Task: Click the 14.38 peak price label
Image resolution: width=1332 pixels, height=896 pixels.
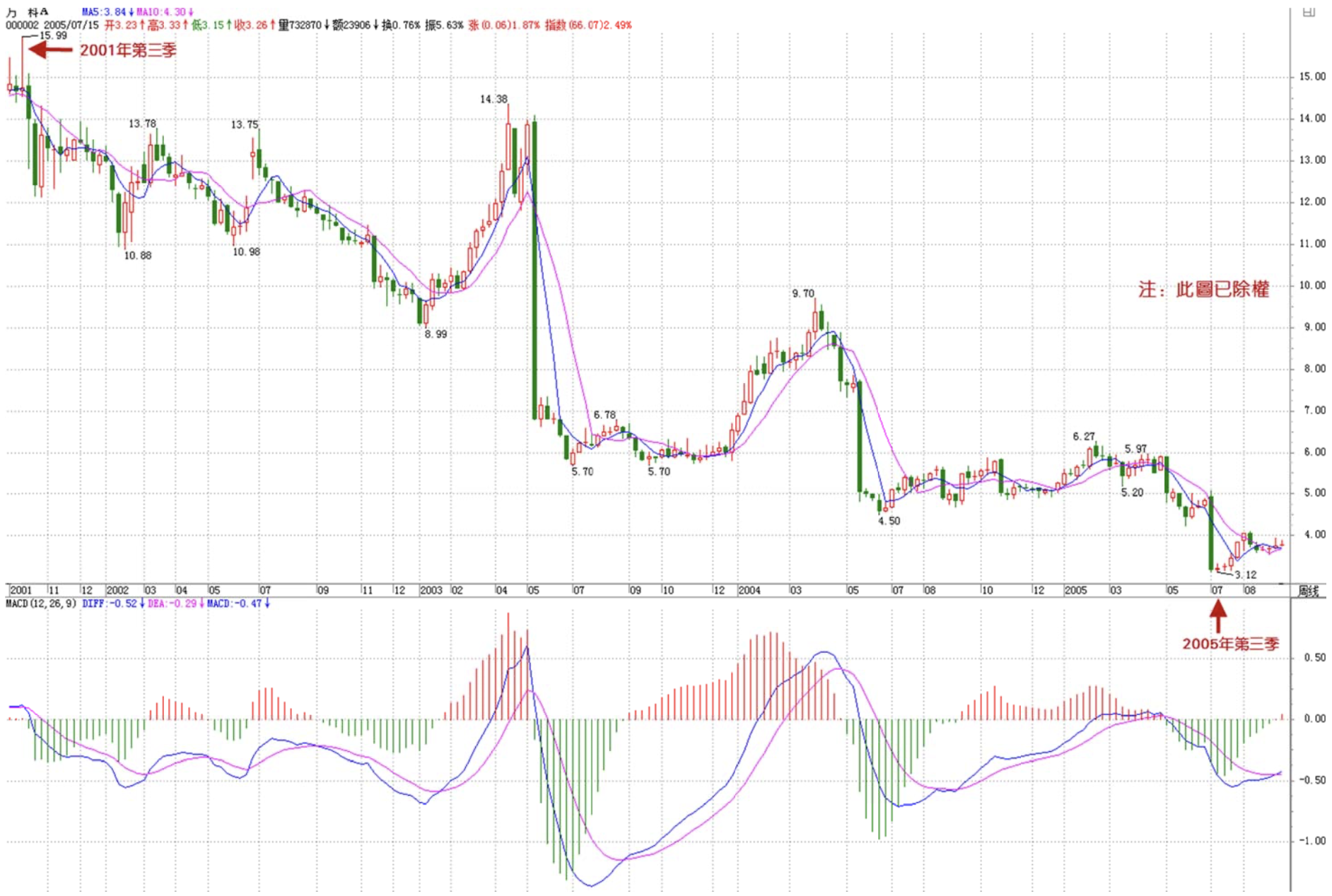Action: click(493, 99)
